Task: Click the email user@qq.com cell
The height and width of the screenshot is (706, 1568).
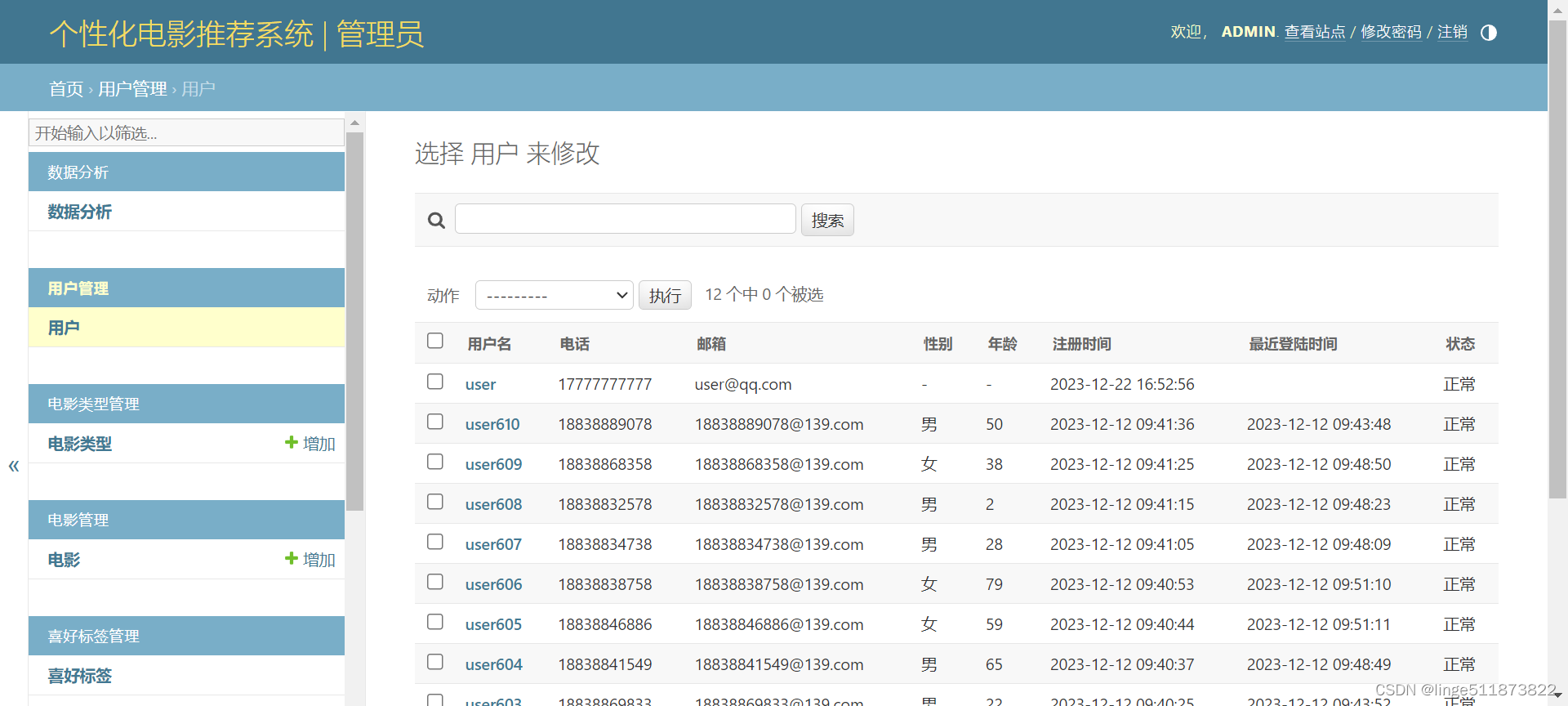Action: 742,384
